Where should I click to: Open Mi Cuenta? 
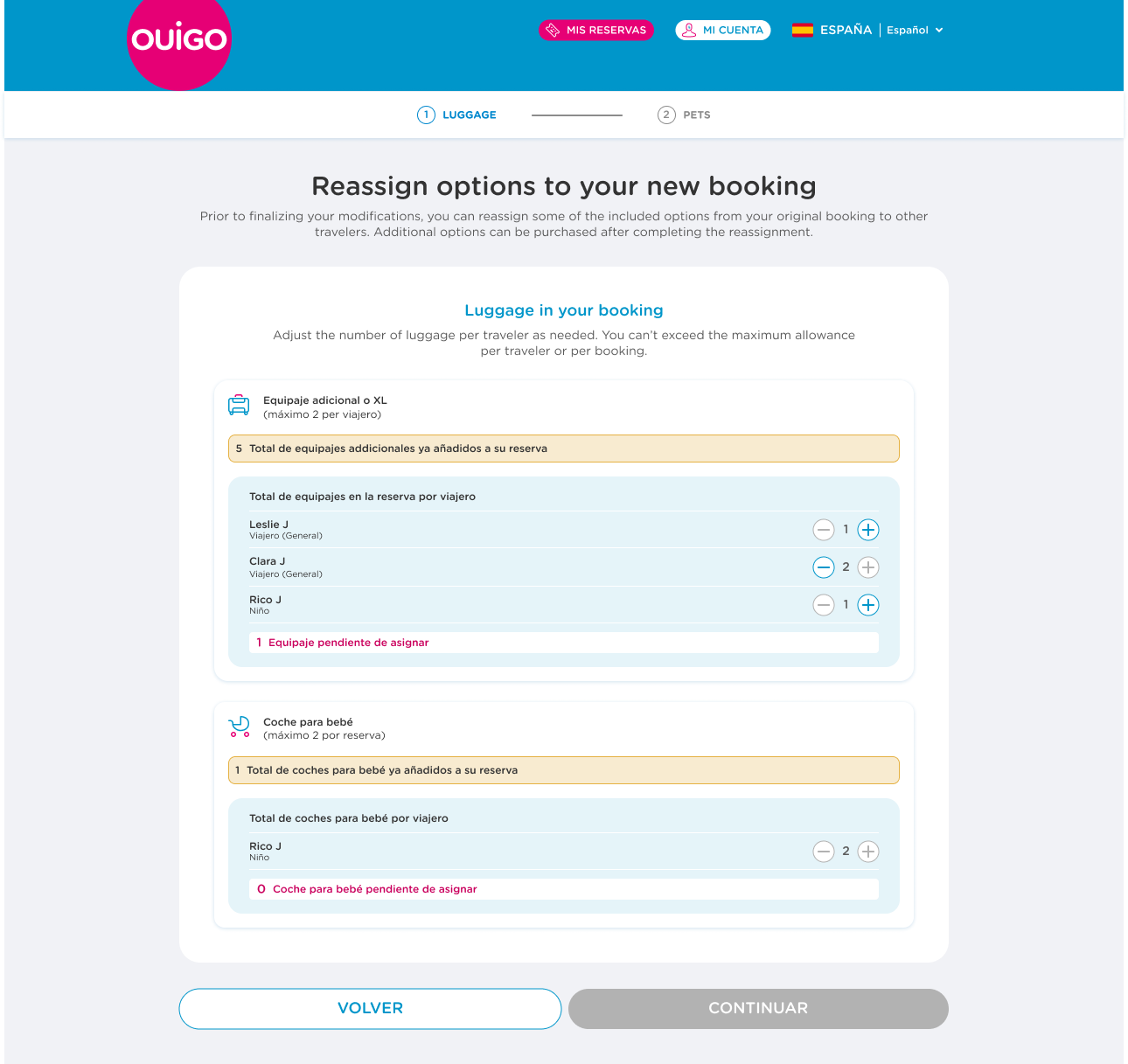pos(723,30)
